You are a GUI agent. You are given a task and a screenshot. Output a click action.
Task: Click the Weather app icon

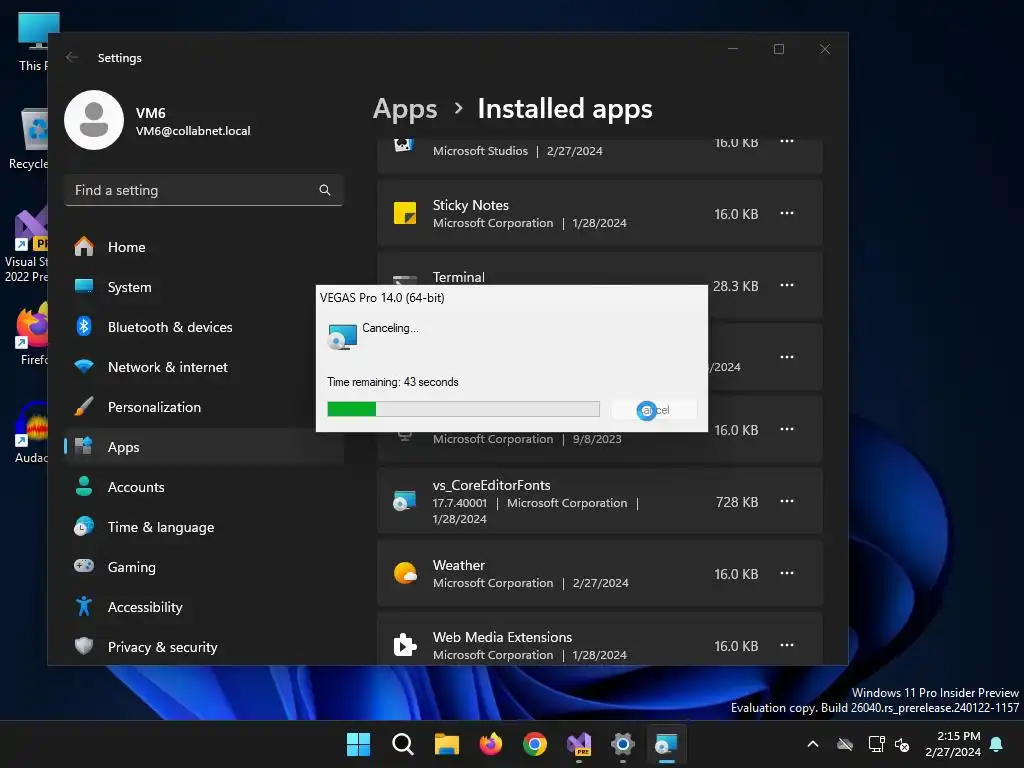(x=405, y=573)
